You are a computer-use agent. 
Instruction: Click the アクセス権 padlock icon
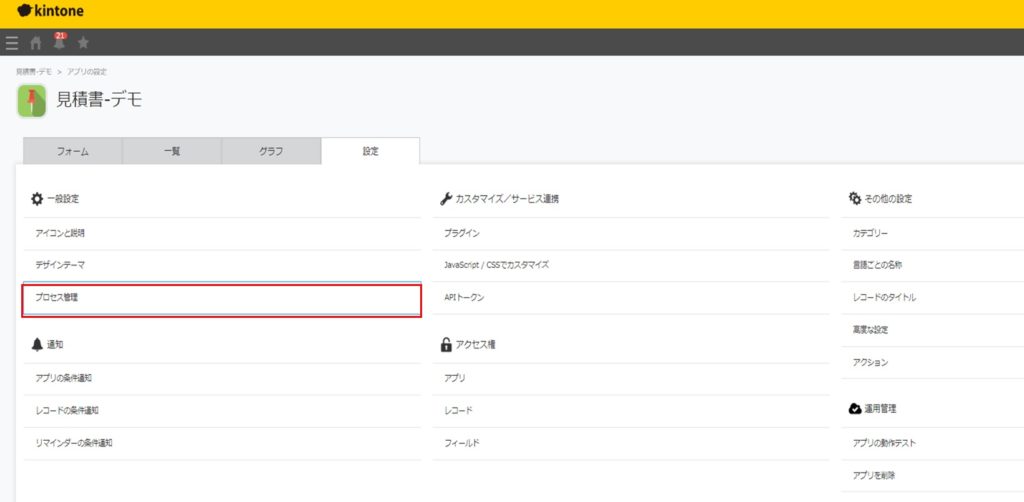tap(446, 345)
